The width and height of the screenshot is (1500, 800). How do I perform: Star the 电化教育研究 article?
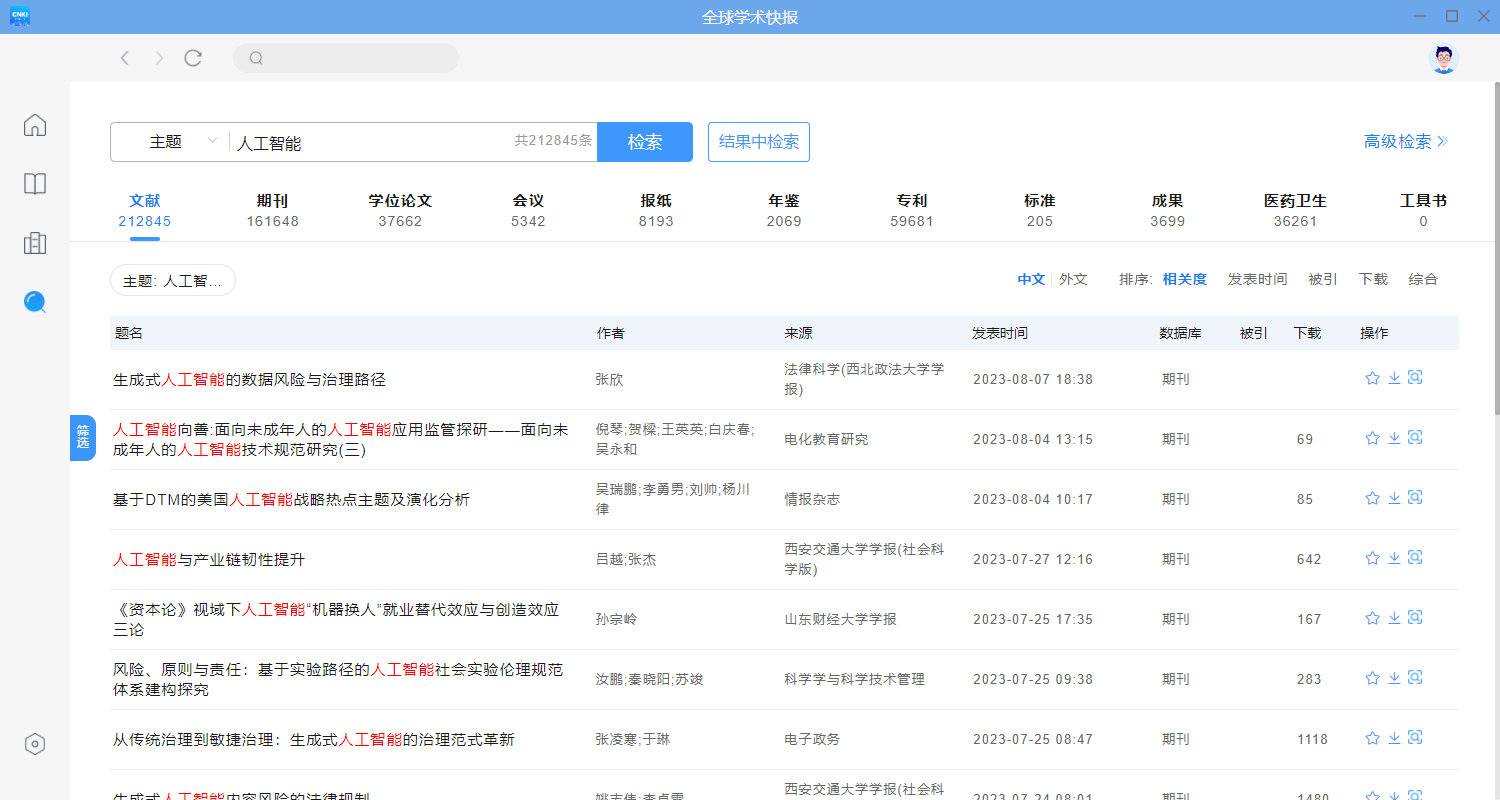(x=1372, y=438)
